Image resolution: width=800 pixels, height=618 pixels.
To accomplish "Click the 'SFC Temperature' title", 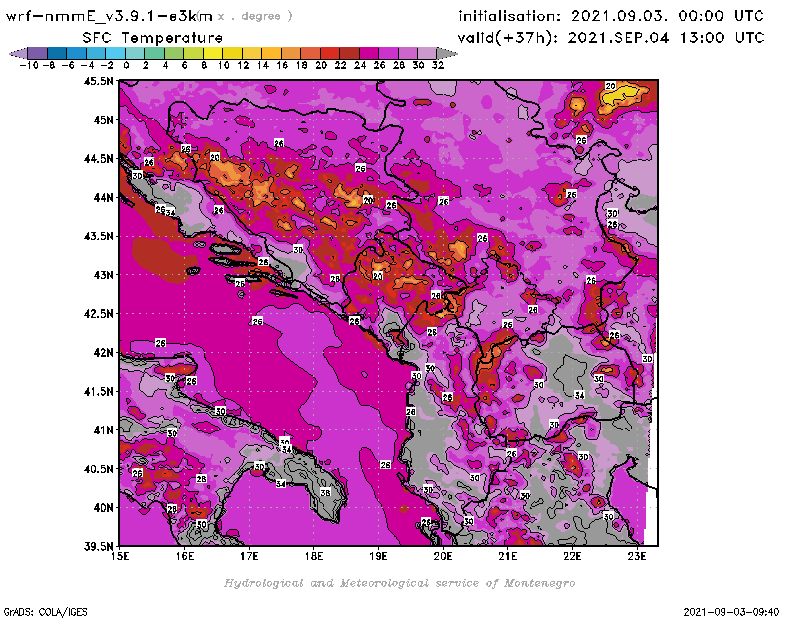I will point(153,38).
